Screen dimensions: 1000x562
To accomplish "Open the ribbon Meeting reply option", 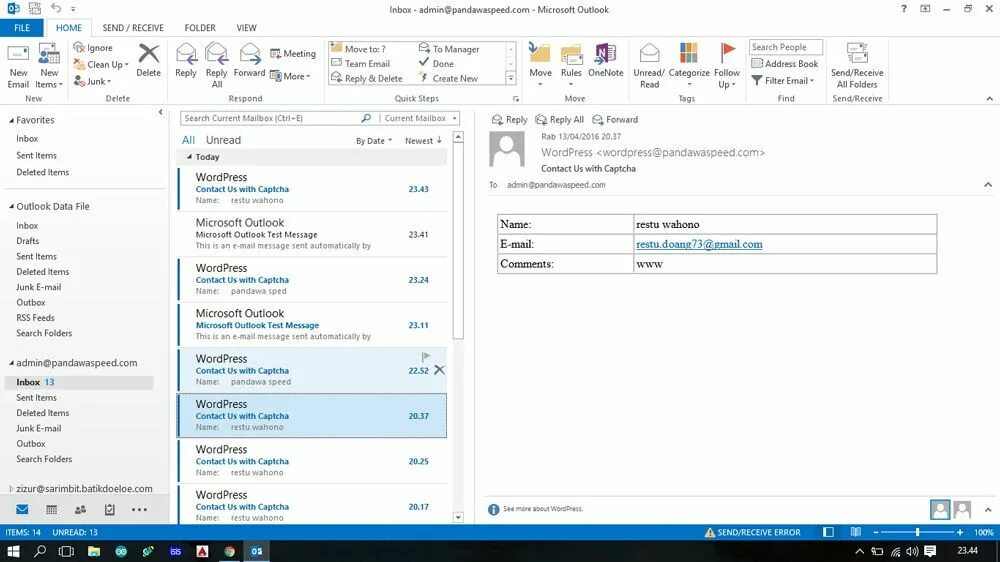I will click(293, 54).
